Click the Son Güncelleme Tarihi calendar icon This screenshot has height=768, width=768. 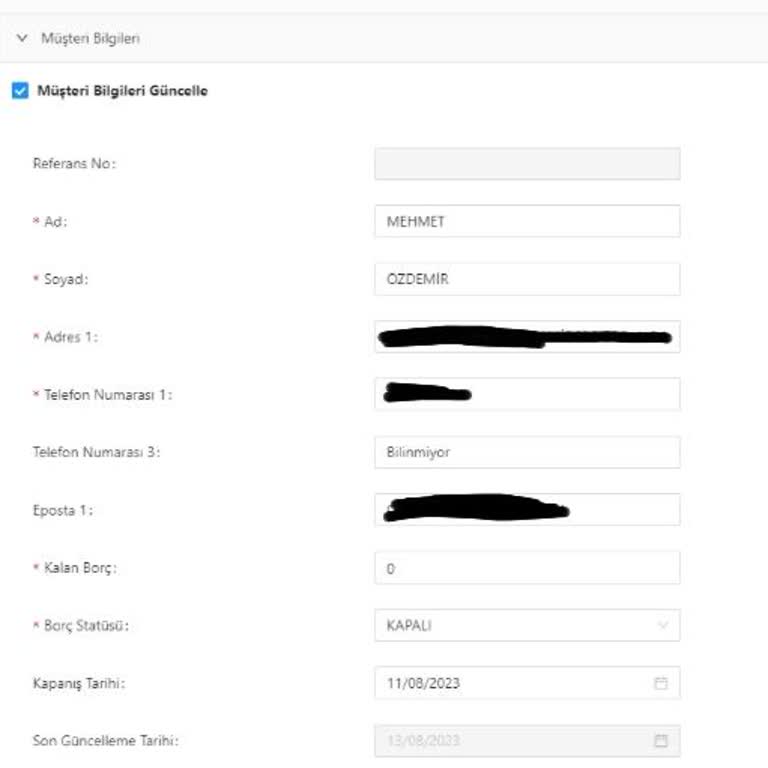point(661,741)
